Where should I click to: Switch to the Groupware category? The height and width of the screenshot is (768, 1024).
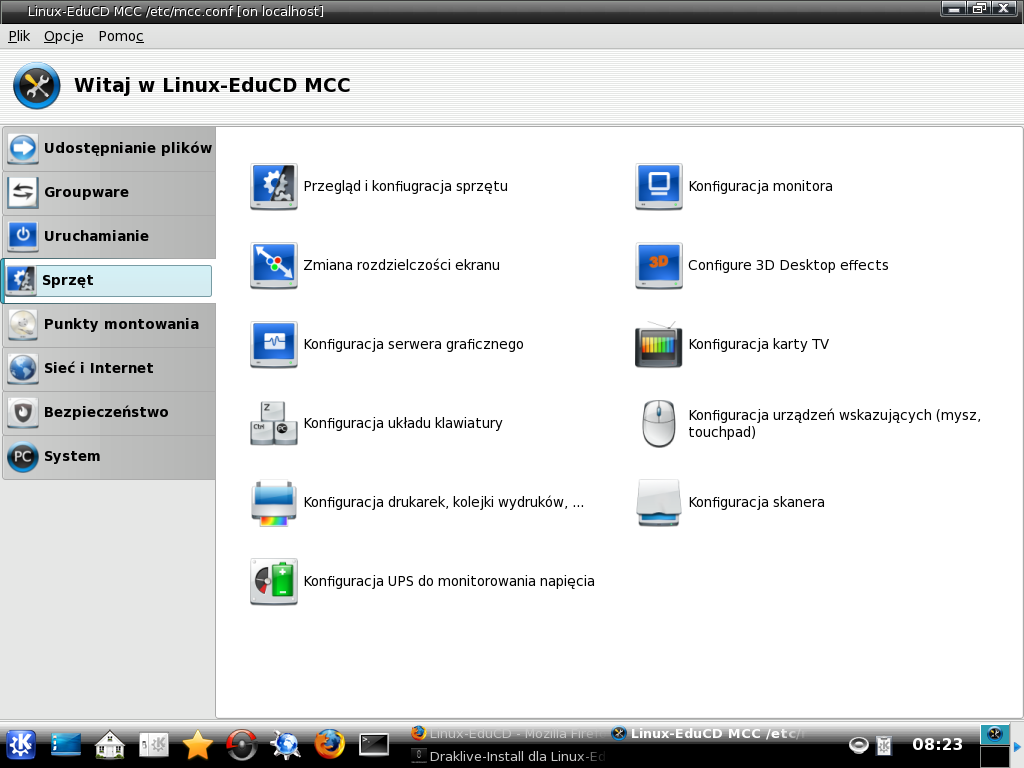point(109,192)
